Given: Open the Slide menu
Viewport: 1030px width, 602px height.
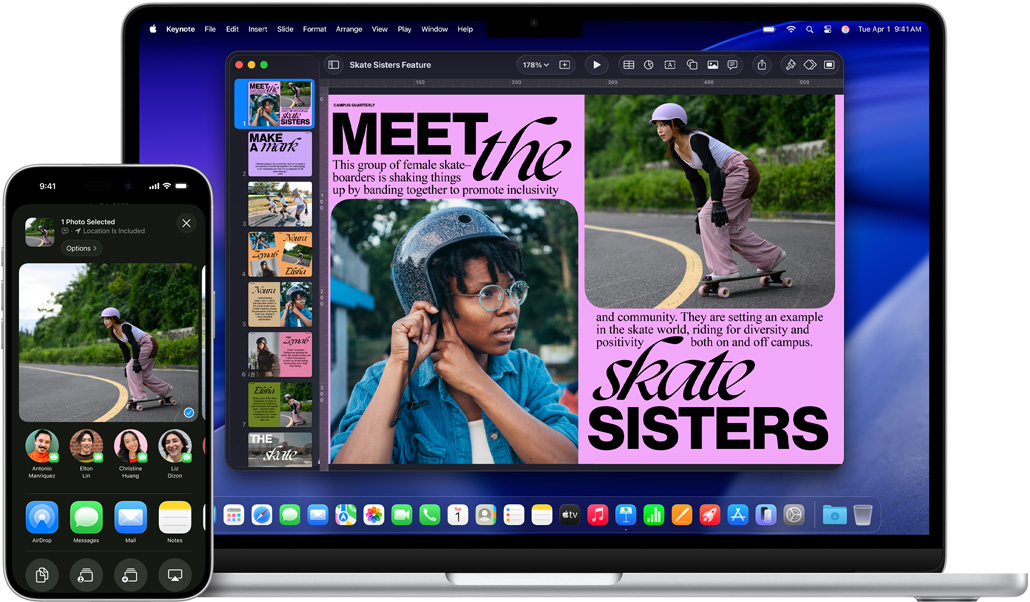Looking at the screenshot, I should [285, 29].
